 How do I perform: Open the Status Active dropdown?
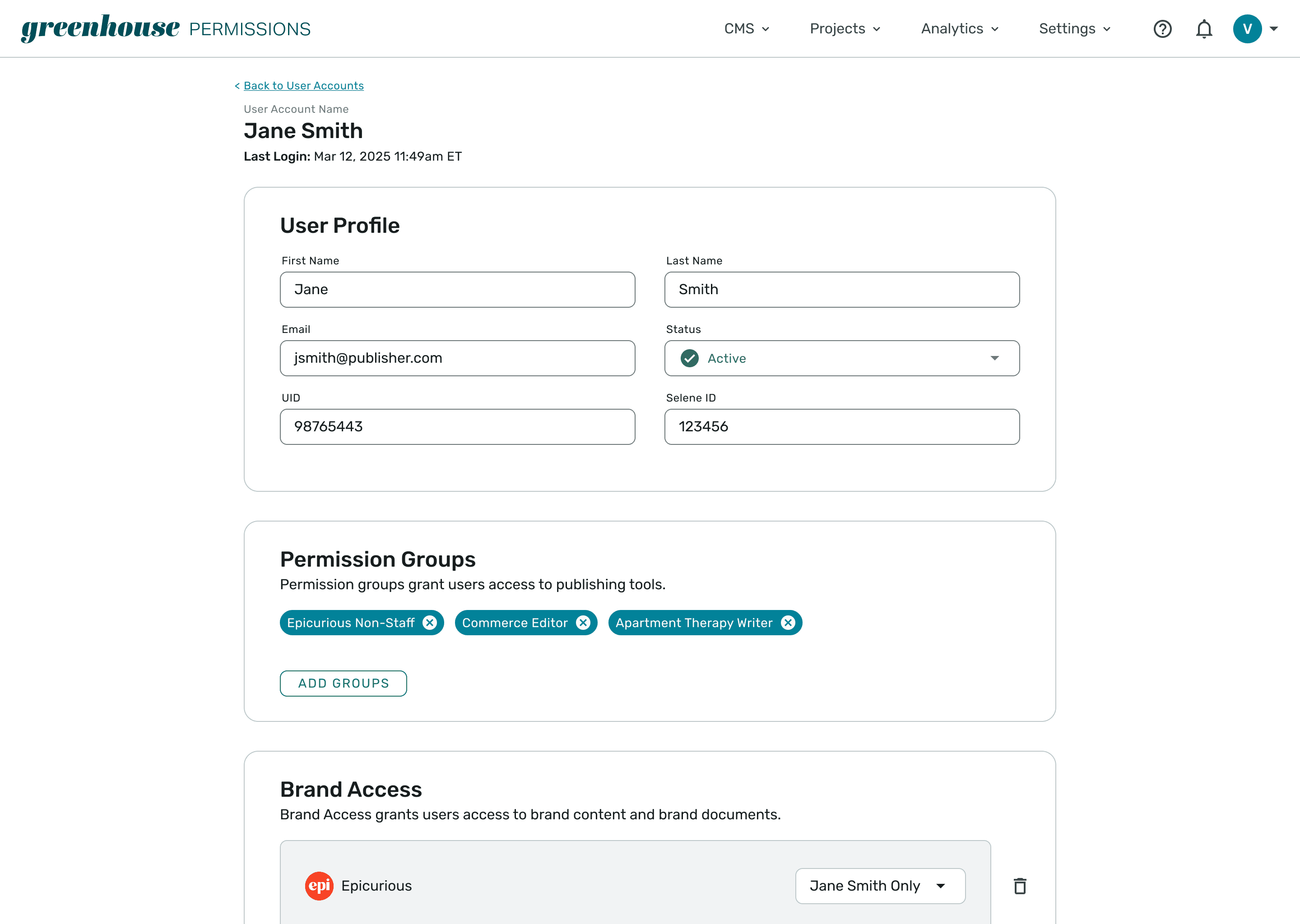[842, 358]
